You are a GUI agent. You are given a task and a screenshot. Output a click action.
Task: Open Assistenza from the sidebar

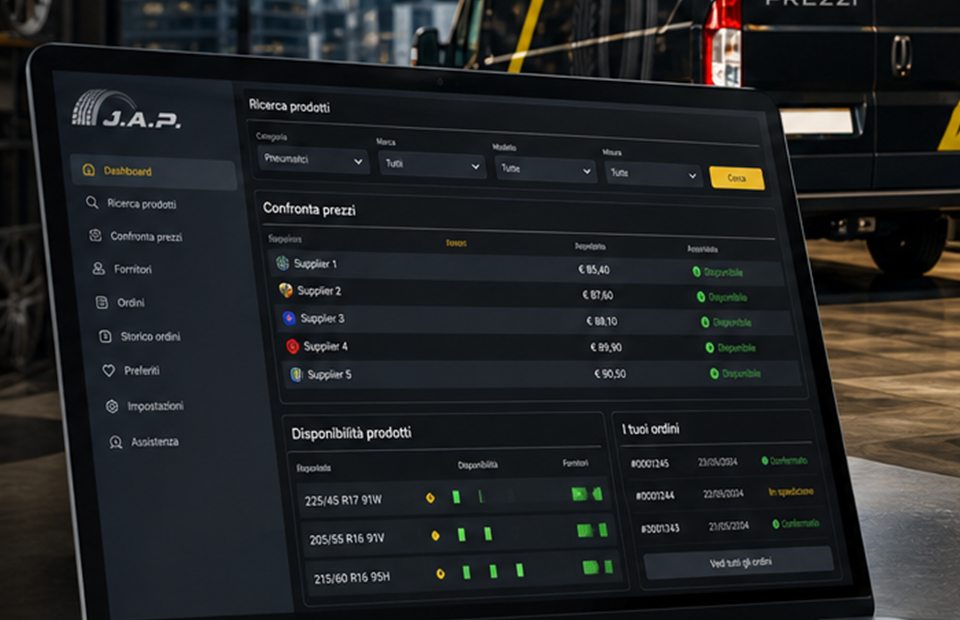point(155,442)
